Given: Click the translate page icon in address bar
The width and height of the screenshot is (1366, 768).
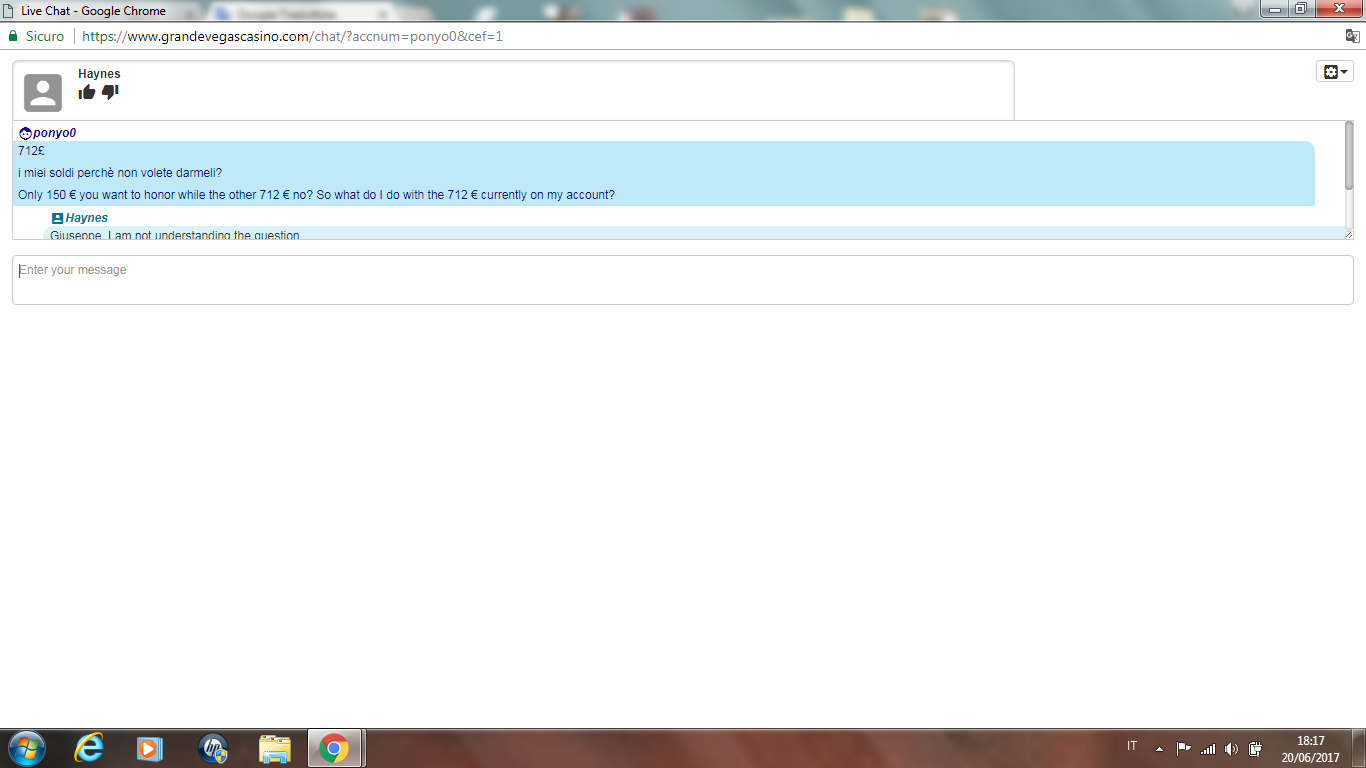Looking at the screenshot, I should [x=1352, y=36].
